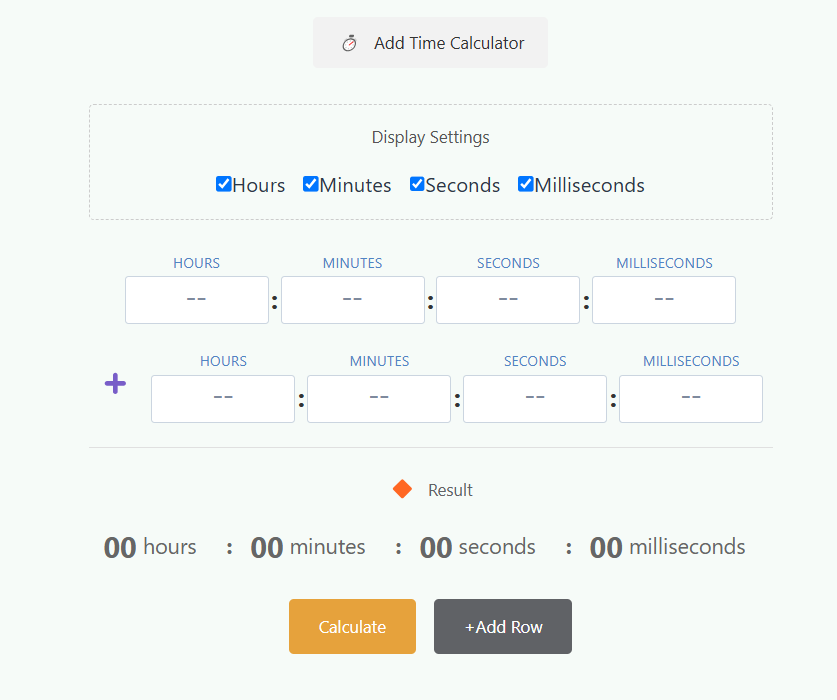This screenshot has height=700, width=837.
Task: Click the second row MINUTES label
Action: click(x=380, y=361)
